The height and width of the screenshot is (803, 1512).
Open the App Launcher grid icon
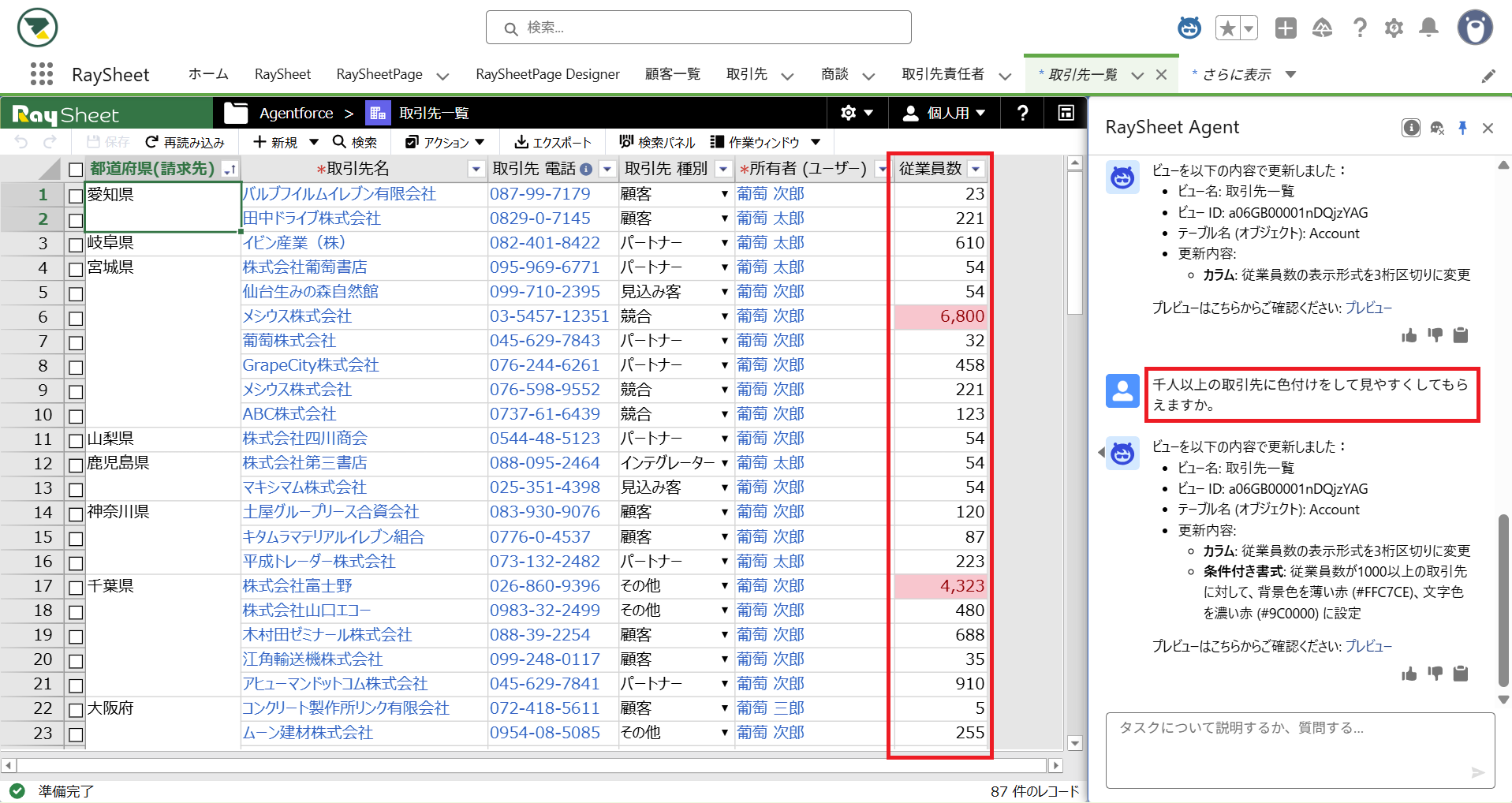41,74
